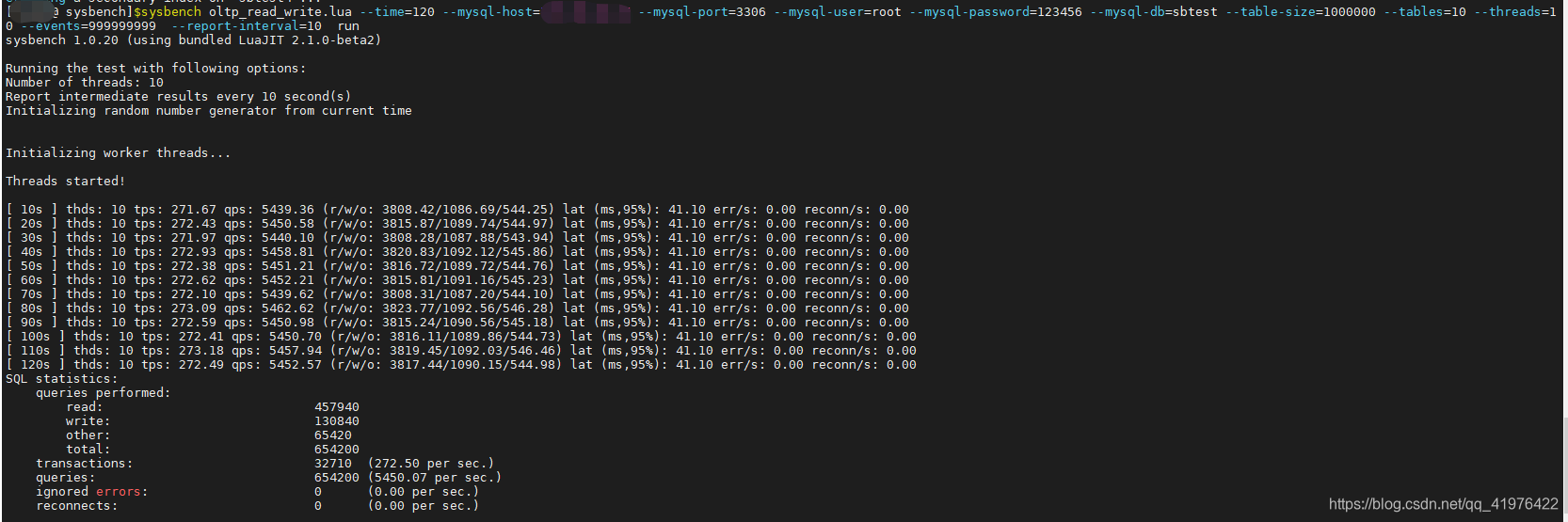Select the read count 457940

click(x=337, y=407)
